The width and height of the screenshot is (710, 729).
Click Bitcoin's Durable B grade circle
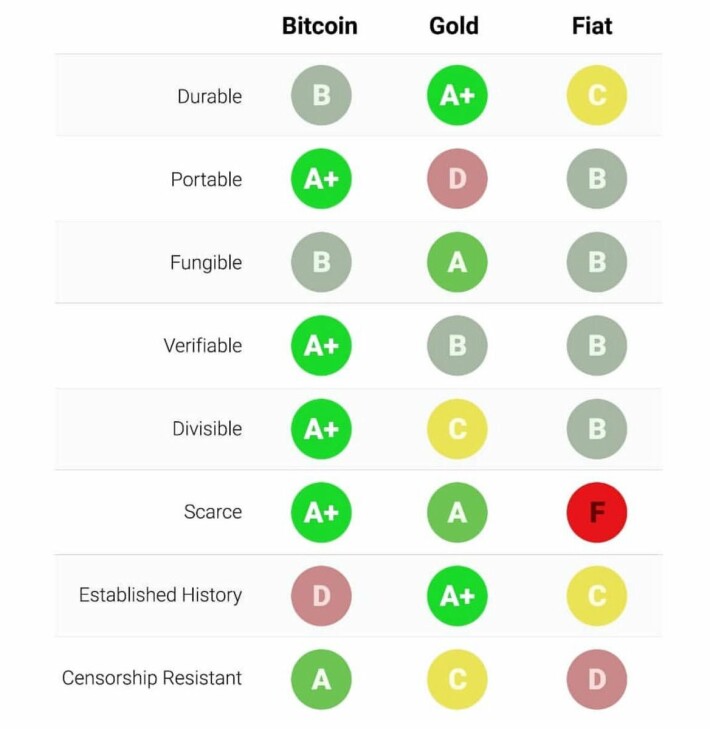321,95
